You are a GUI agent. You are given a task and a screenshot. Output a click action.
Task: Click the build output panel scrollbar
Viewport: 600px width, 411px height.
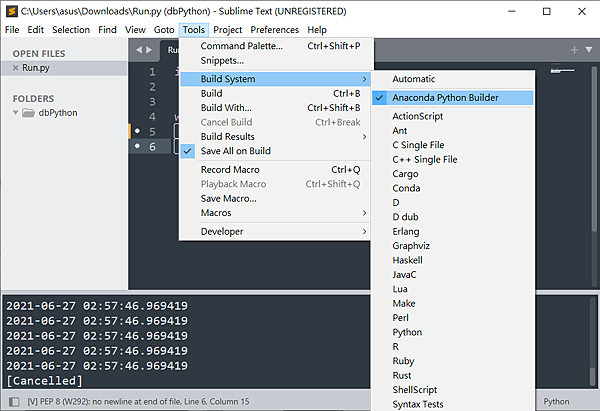593,377
